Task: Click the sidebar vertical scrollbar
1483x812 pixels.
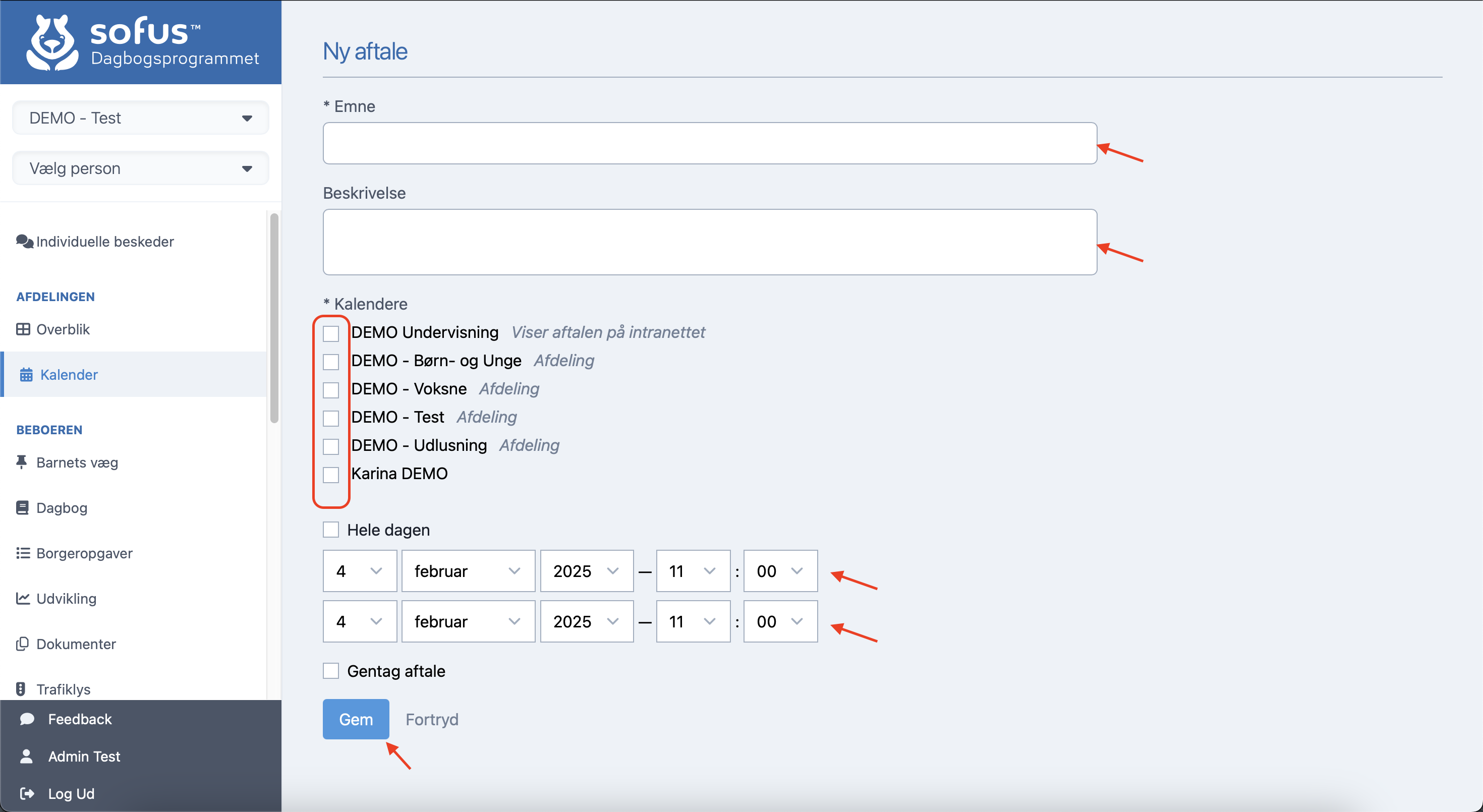Action: (274, 318)
